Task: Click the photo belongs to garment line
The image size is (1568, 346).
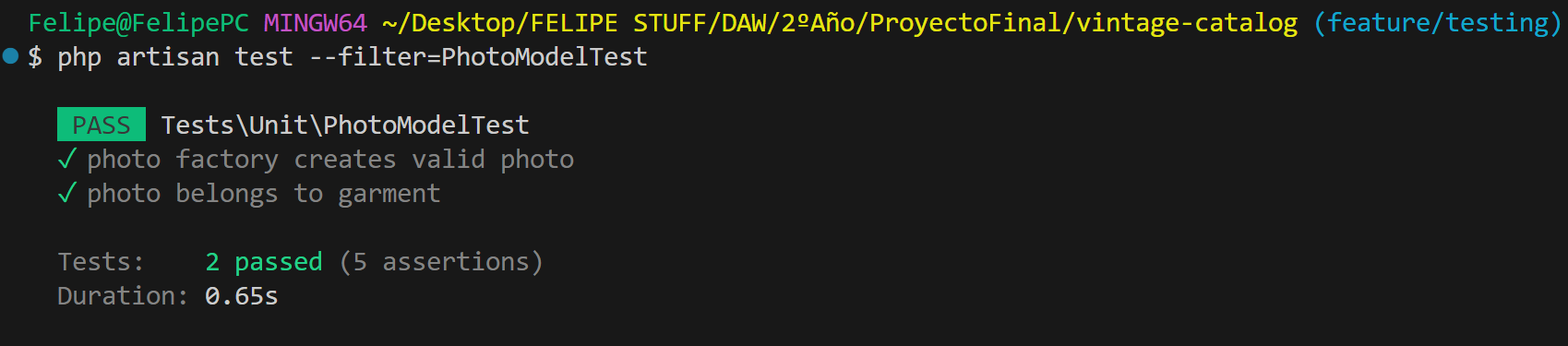Action: (264, 194)
